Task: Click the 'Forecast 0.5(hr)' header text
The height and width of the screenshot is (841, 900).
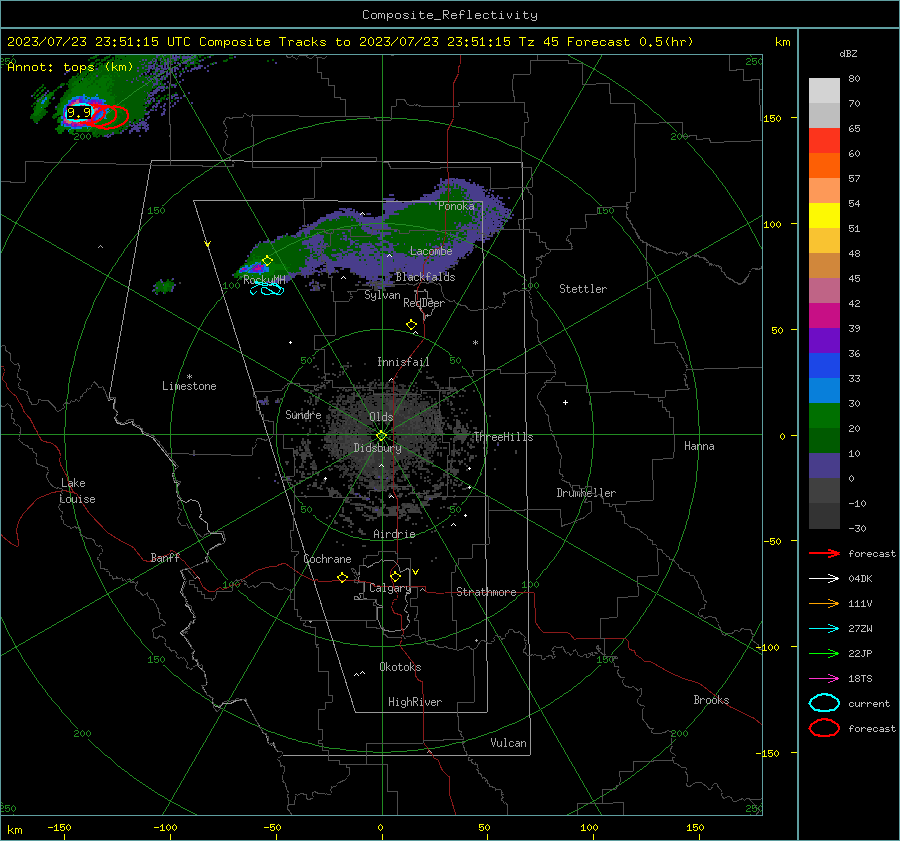Action: tap(630, 42)
